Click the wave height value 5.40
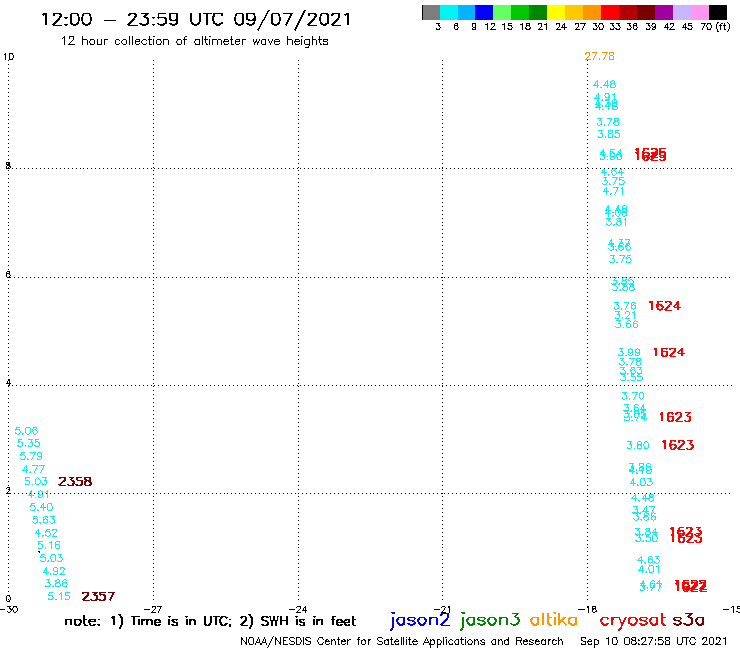This screenshot has width=740, height=650. coord(41,507)
